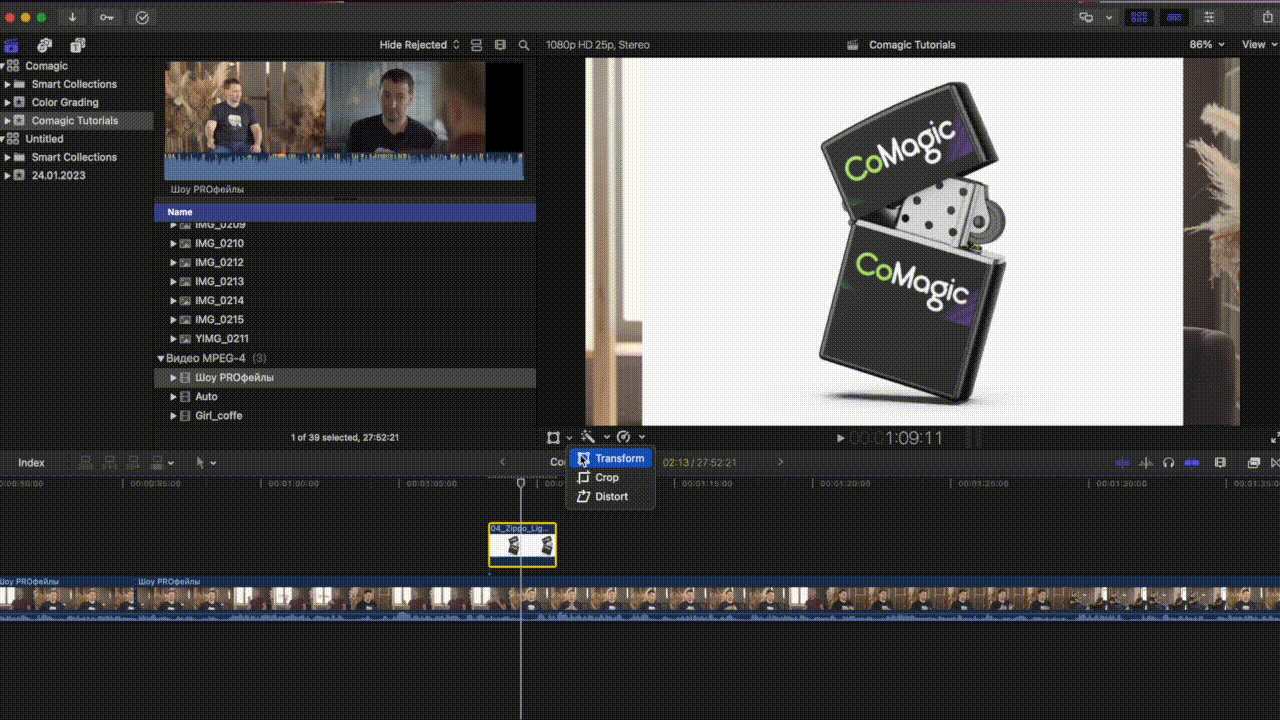Viewport: 1280px width, 720px height.
Task: Show the Libraries sidebar clapper icon
Action: (x=11, y=45)
